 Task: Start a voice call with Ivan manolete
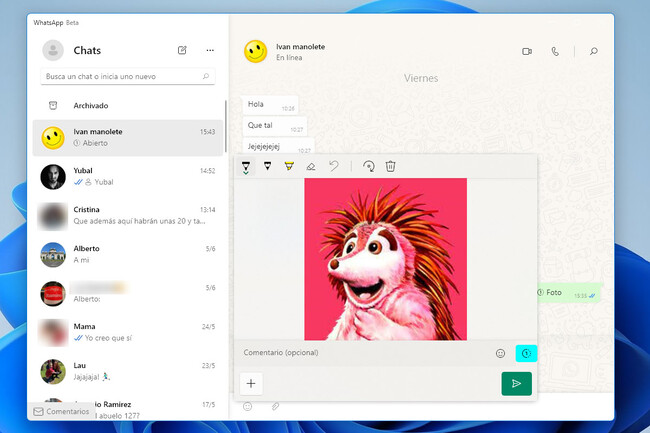pos(555,51)
